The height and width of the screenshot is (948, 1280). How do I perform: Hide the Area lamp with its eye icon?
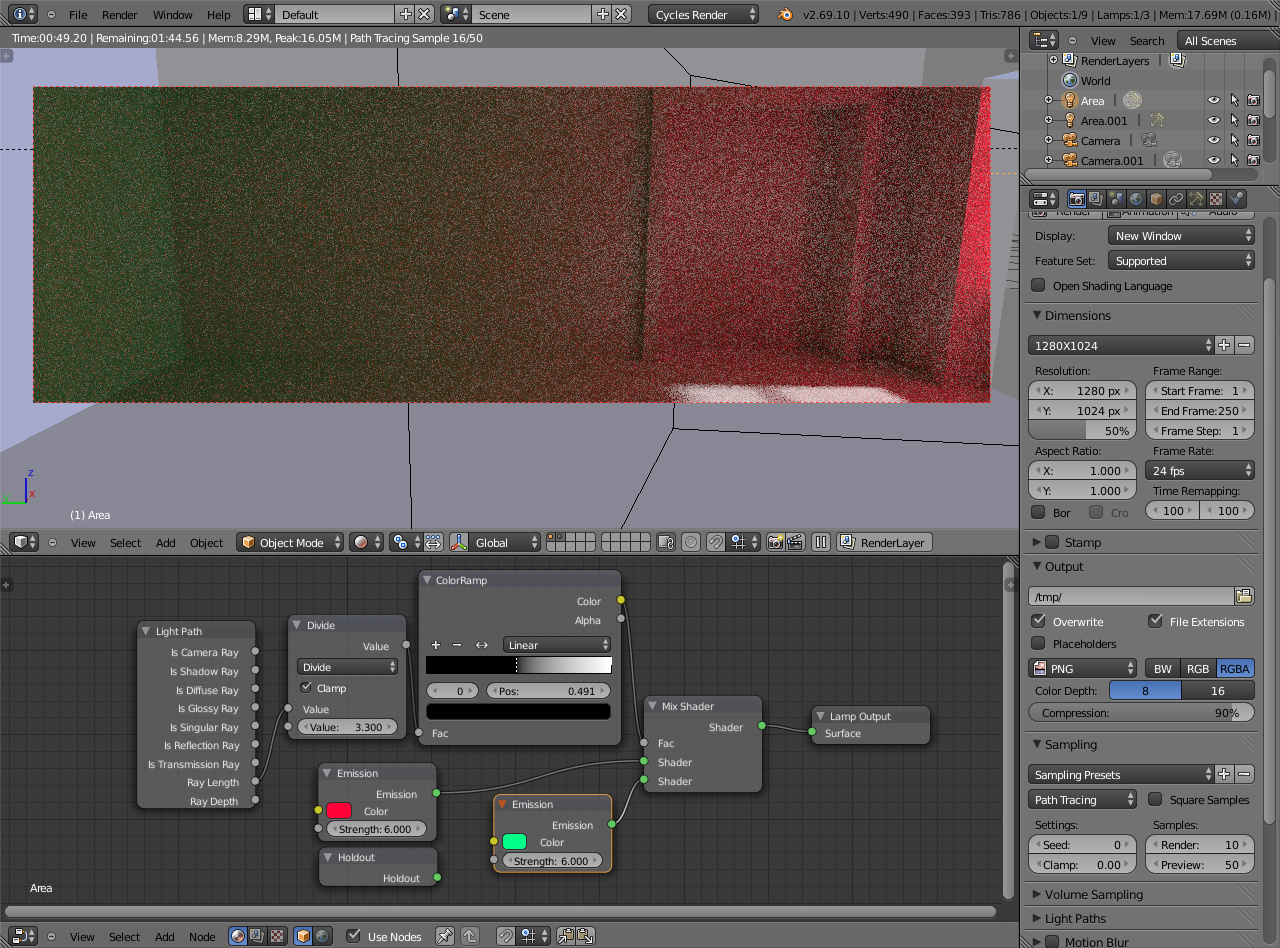click(1213, 100)
